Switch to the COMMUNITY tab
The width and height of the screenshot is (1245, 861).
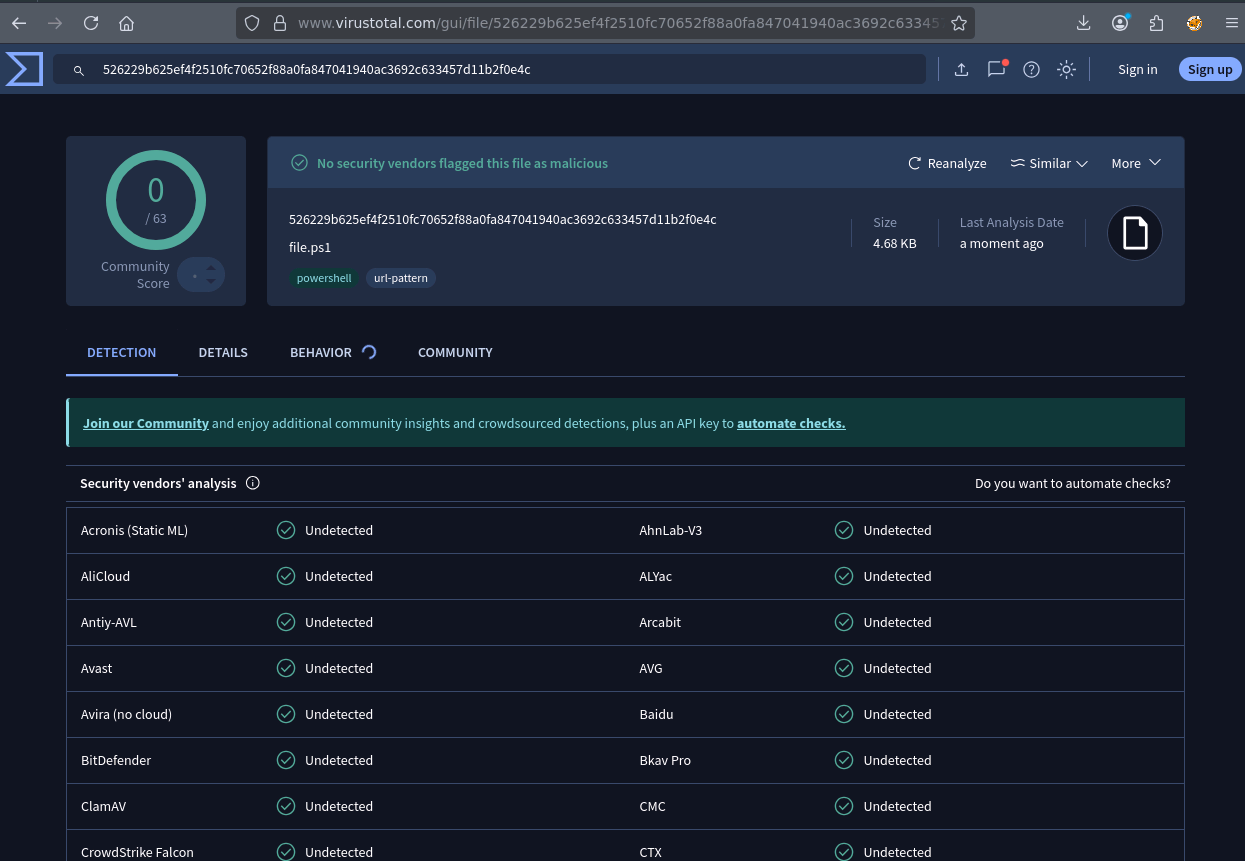[x=455, y=352]
